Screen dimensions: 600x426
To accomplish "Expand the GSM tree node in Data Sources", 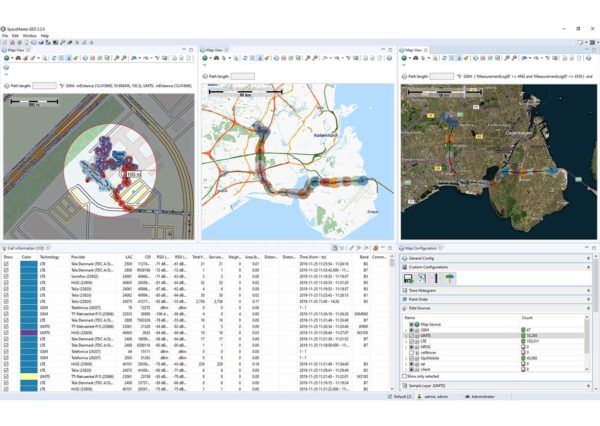I will (x=406, y=330).
